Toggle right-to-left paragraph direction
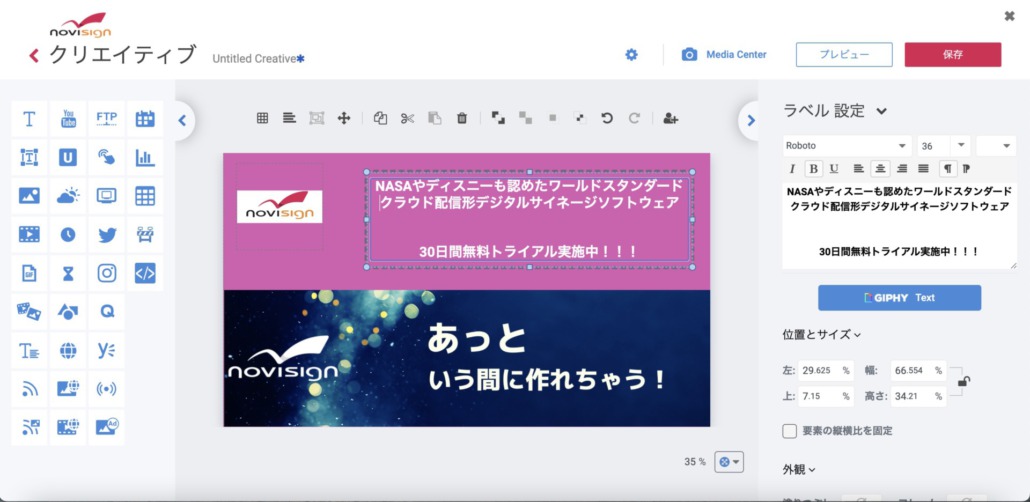The image size is (1030, 502). click(966, 169)
